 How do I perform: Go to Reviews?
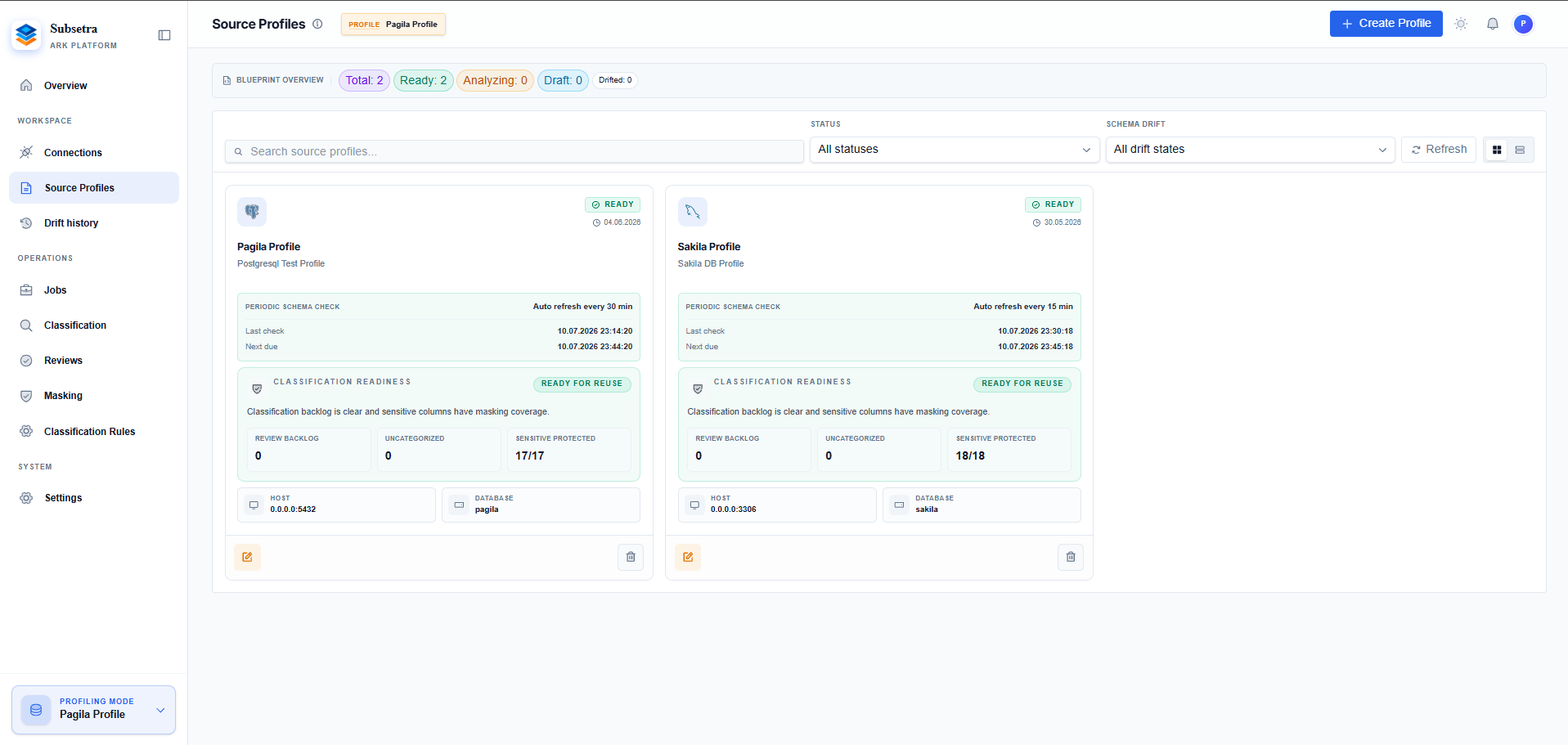(94, 361)
